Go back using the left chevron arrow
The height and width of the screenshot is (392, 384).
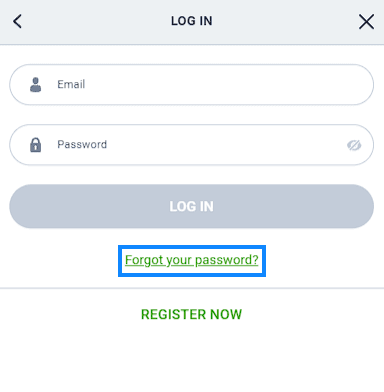coord(17,22)
